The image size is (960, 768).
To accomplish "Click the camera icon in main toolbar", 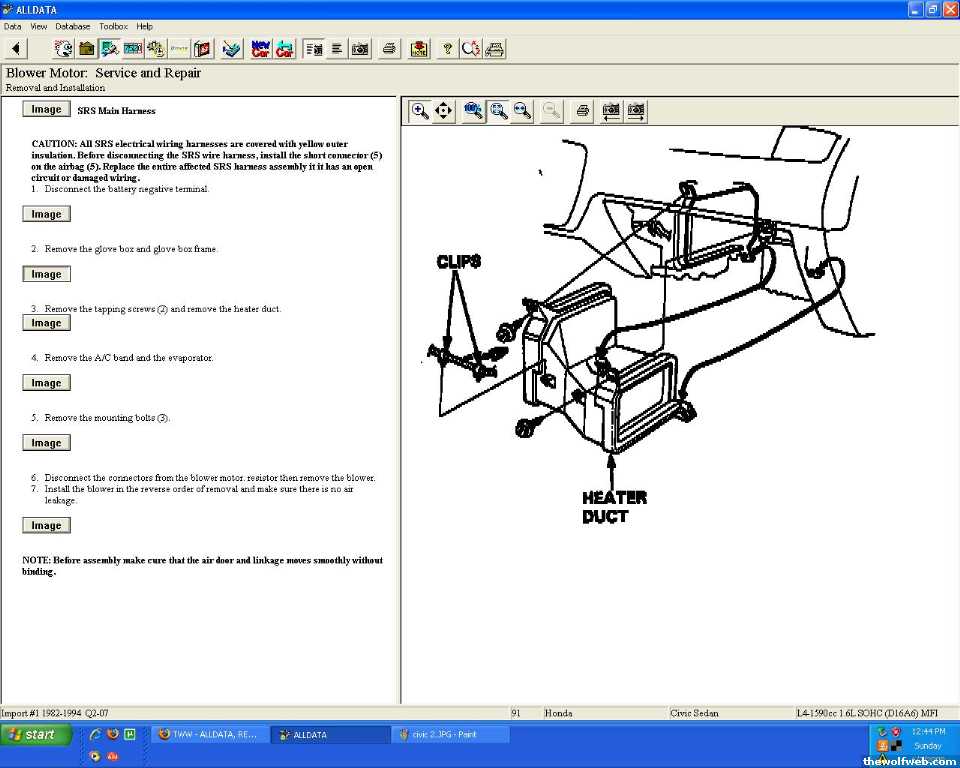I will pyautogui.click(x=360, y=48).
